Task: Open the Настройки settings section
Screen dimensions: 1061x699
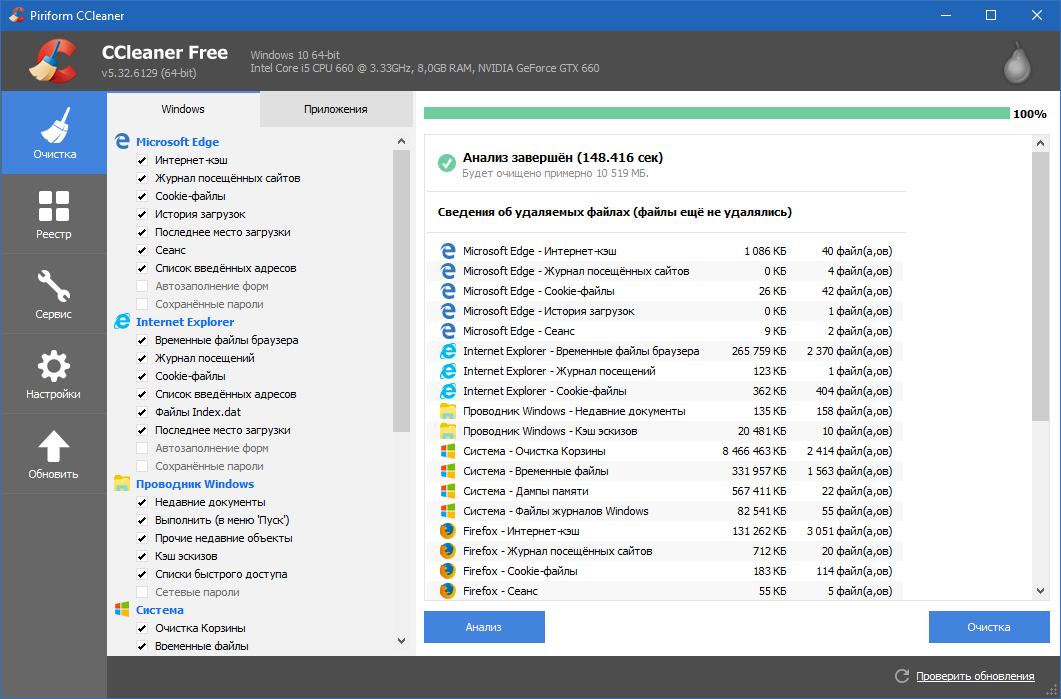Action: tap(54, 374)
